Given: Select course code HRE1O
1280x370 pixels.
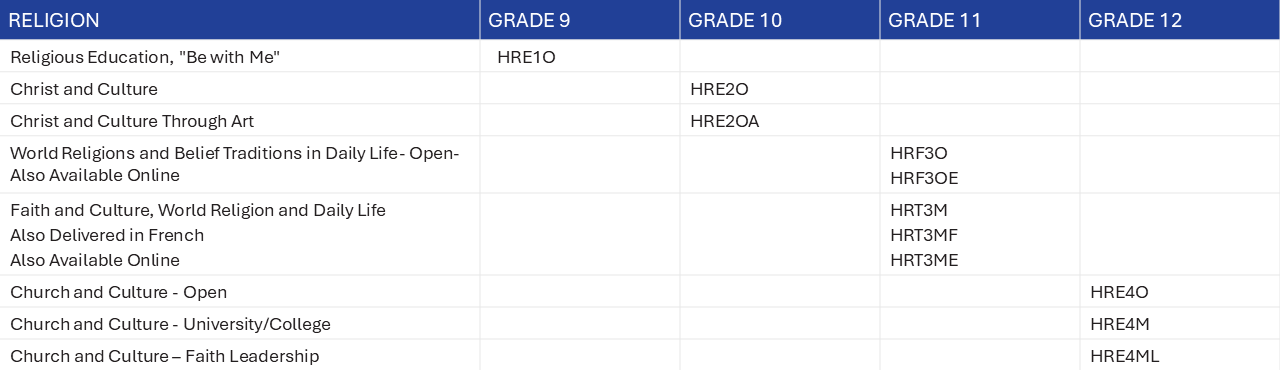Looking at the screenshot, I should click(x=526, y=57).
